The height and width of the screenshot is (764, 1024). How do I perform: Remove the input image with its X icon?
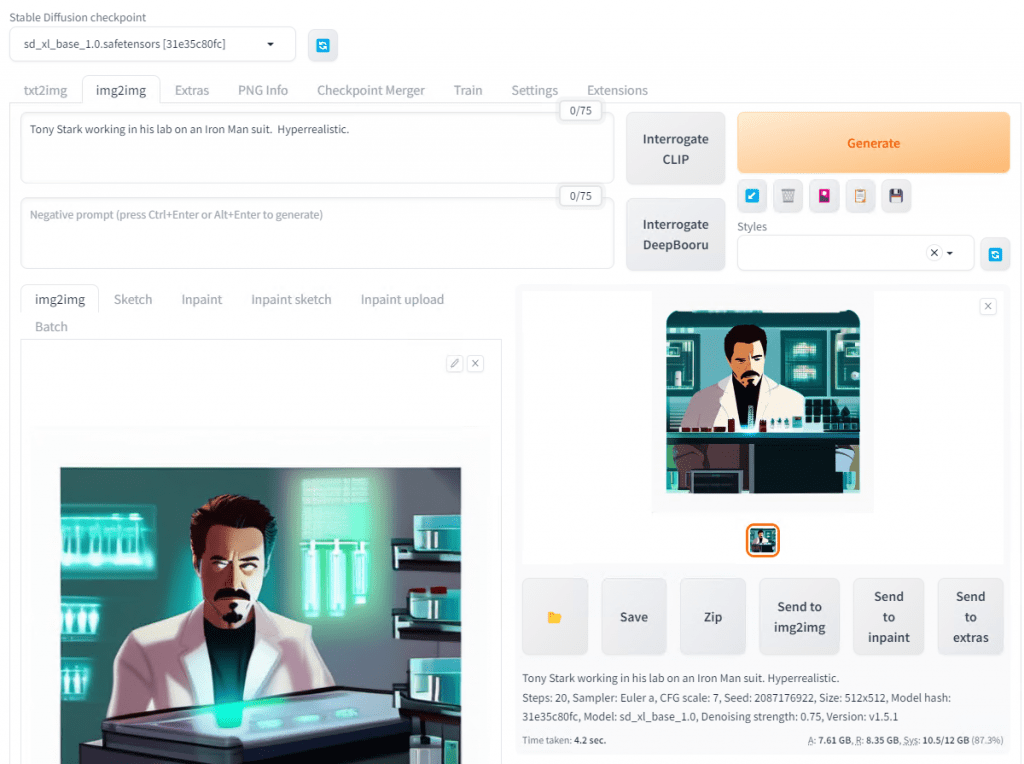475,363
